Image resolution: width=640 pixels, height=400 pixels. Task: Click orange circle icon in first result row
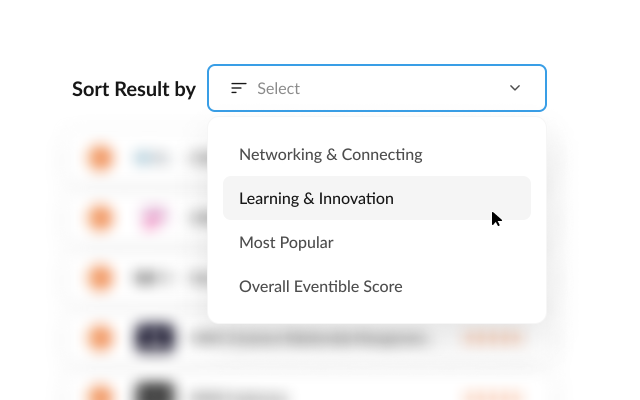click(x=98, y=156)
